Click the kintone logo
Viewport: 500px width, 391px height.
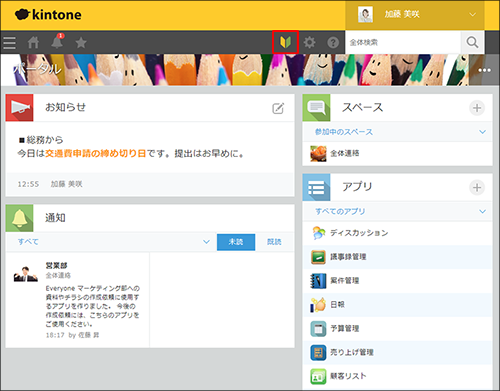click(48, 15)
